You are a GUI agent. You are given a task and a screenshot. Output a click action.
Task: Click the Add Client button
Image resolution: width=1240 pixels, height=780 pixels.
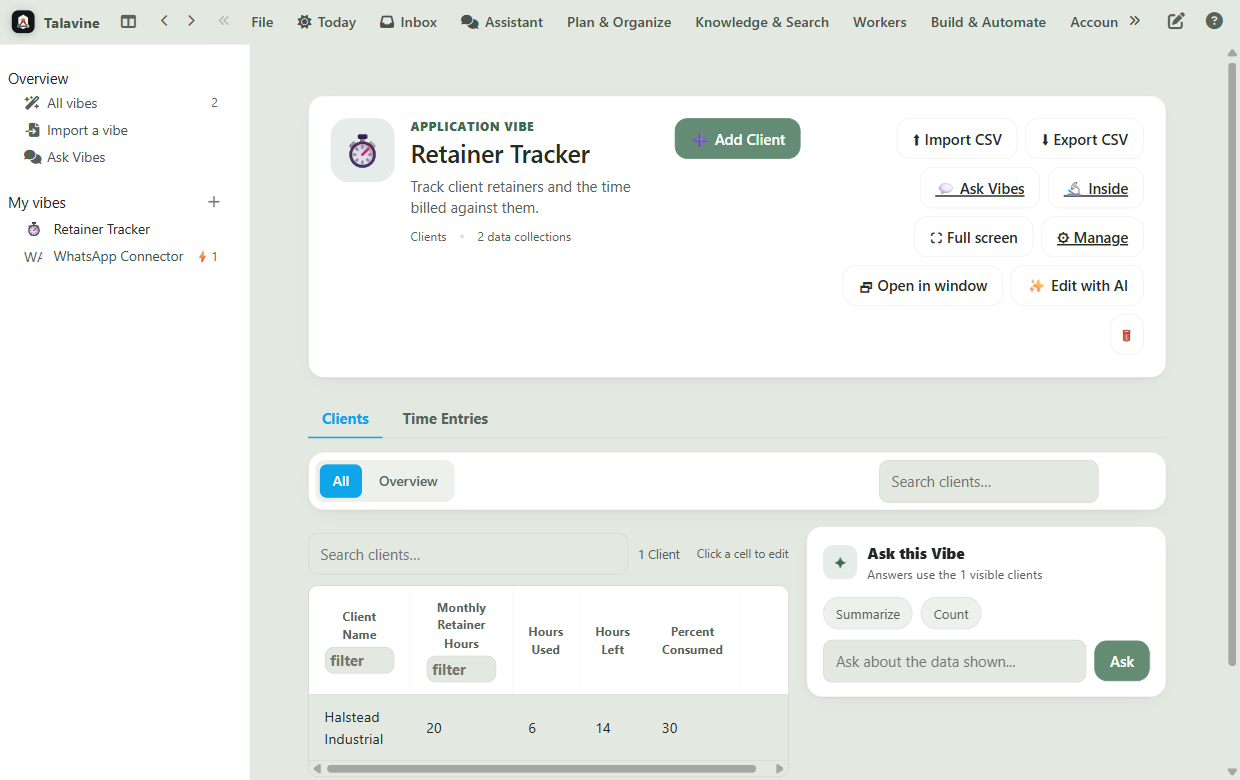(x=738, y=139)
